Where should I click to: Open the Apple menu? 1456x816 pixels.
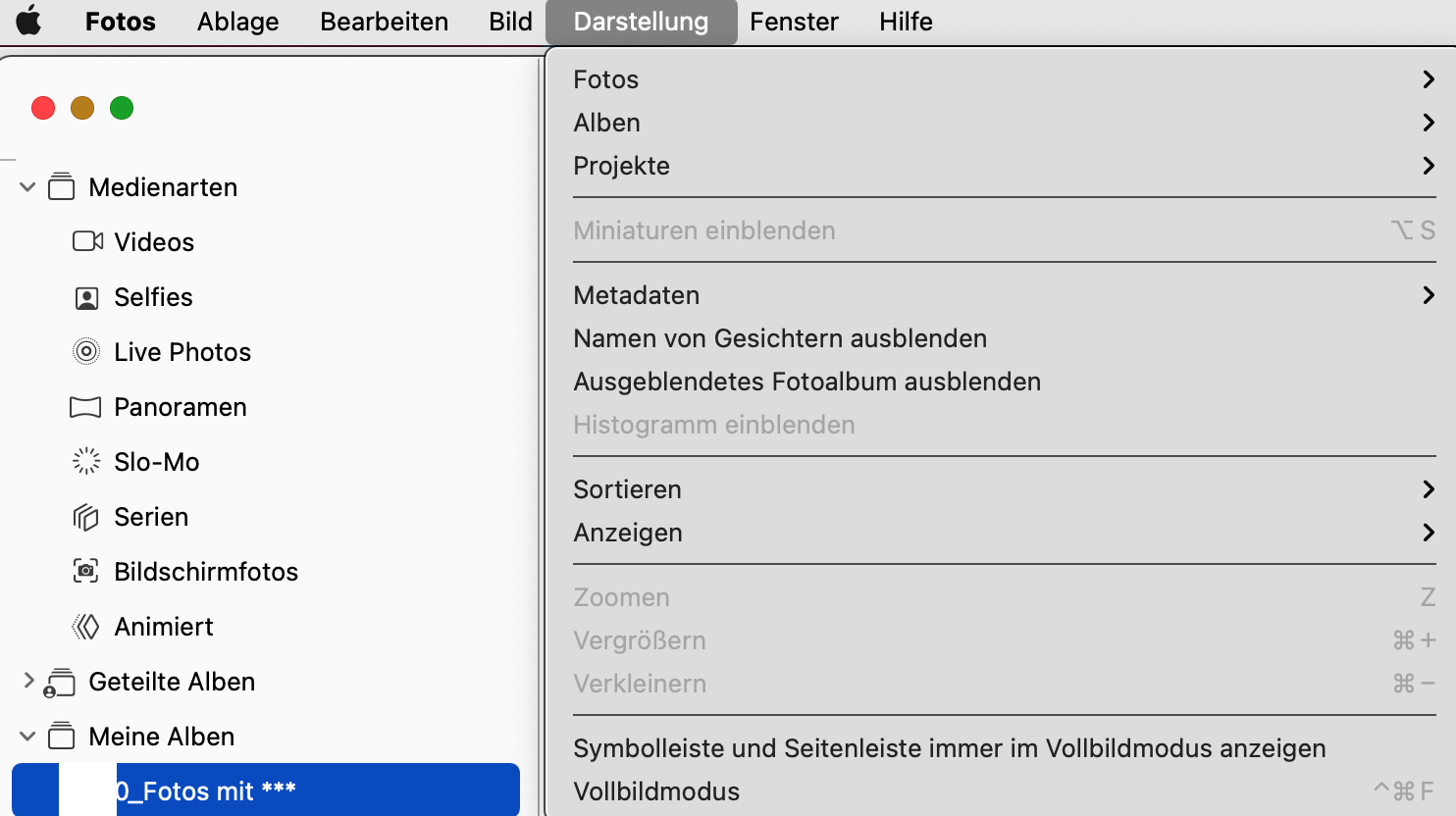pyautogui.click(x=29, y=22)
